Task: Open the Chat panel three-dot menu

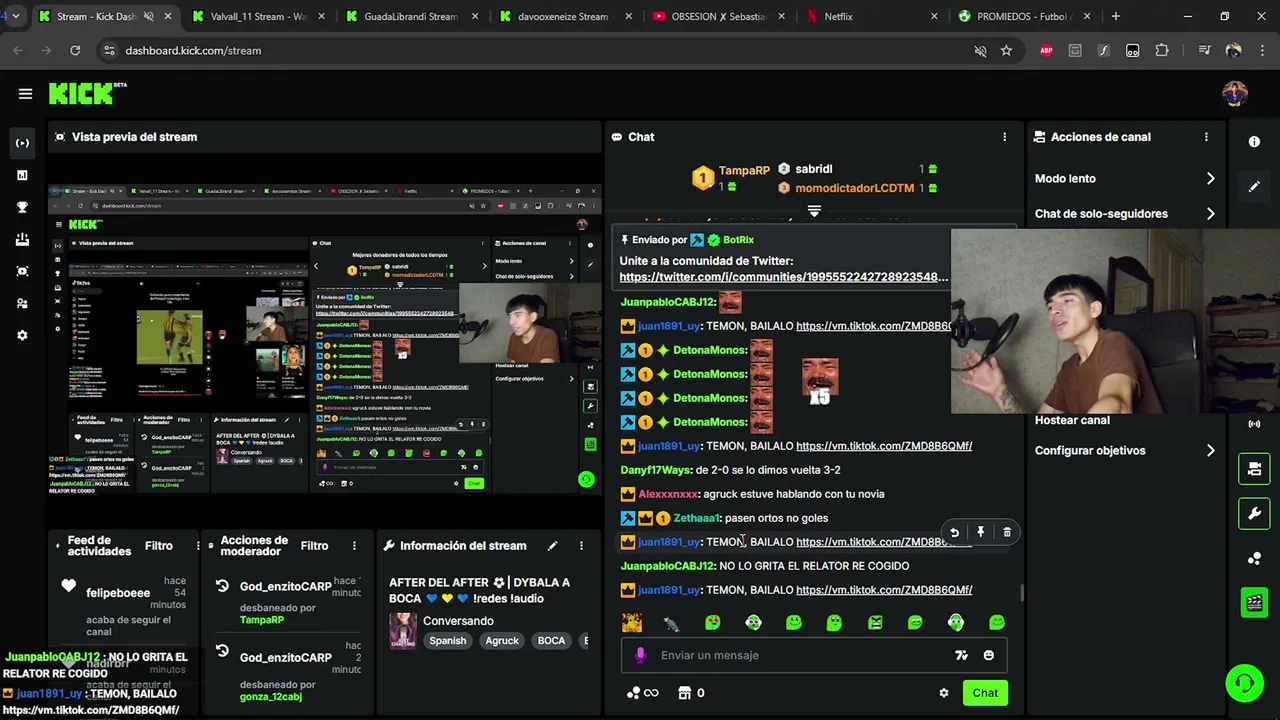Action: point(1005,137)
